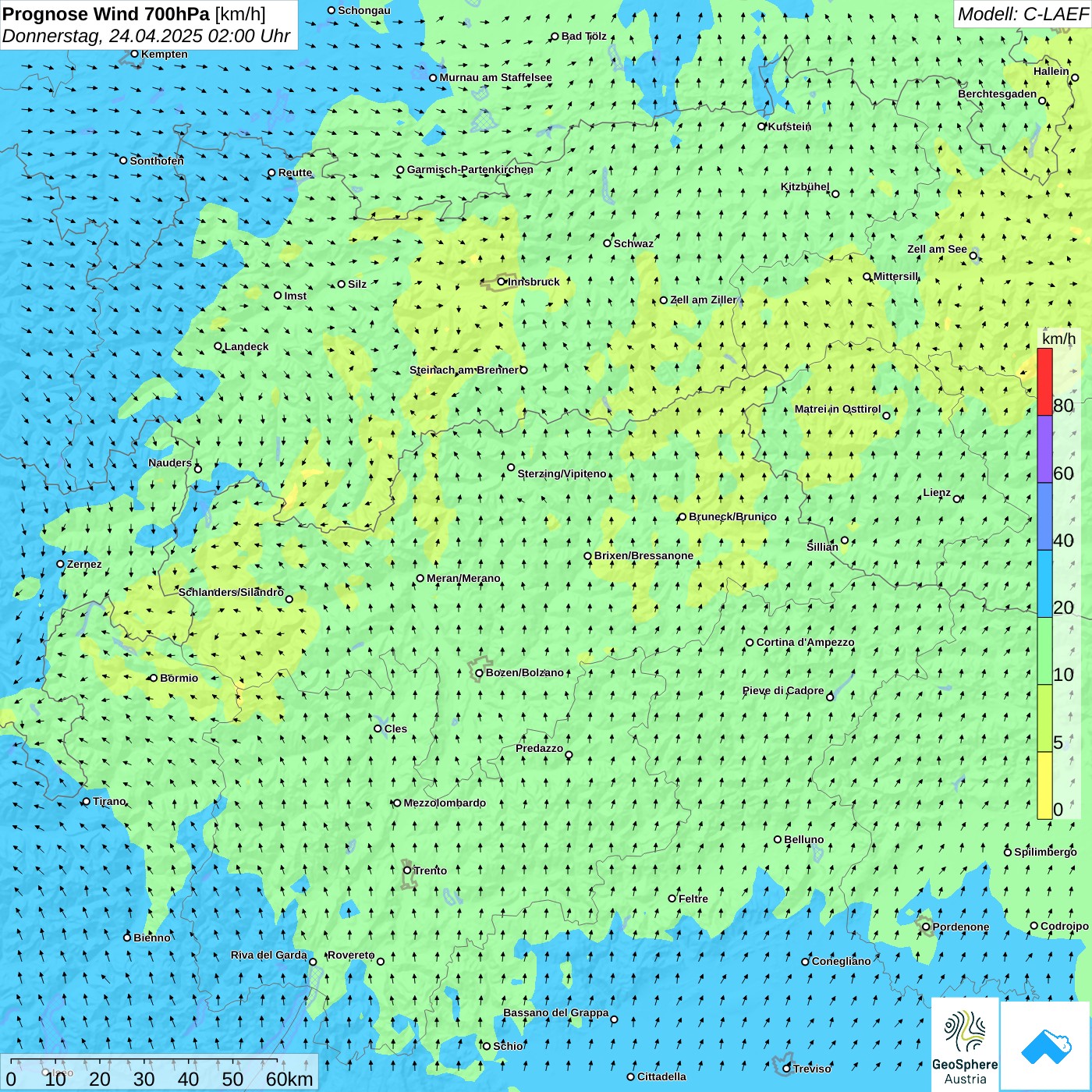Select the cyan legend band between 20 and 40
The width and height of the screenshot is (1092, 1092).
coord(1044,583)
